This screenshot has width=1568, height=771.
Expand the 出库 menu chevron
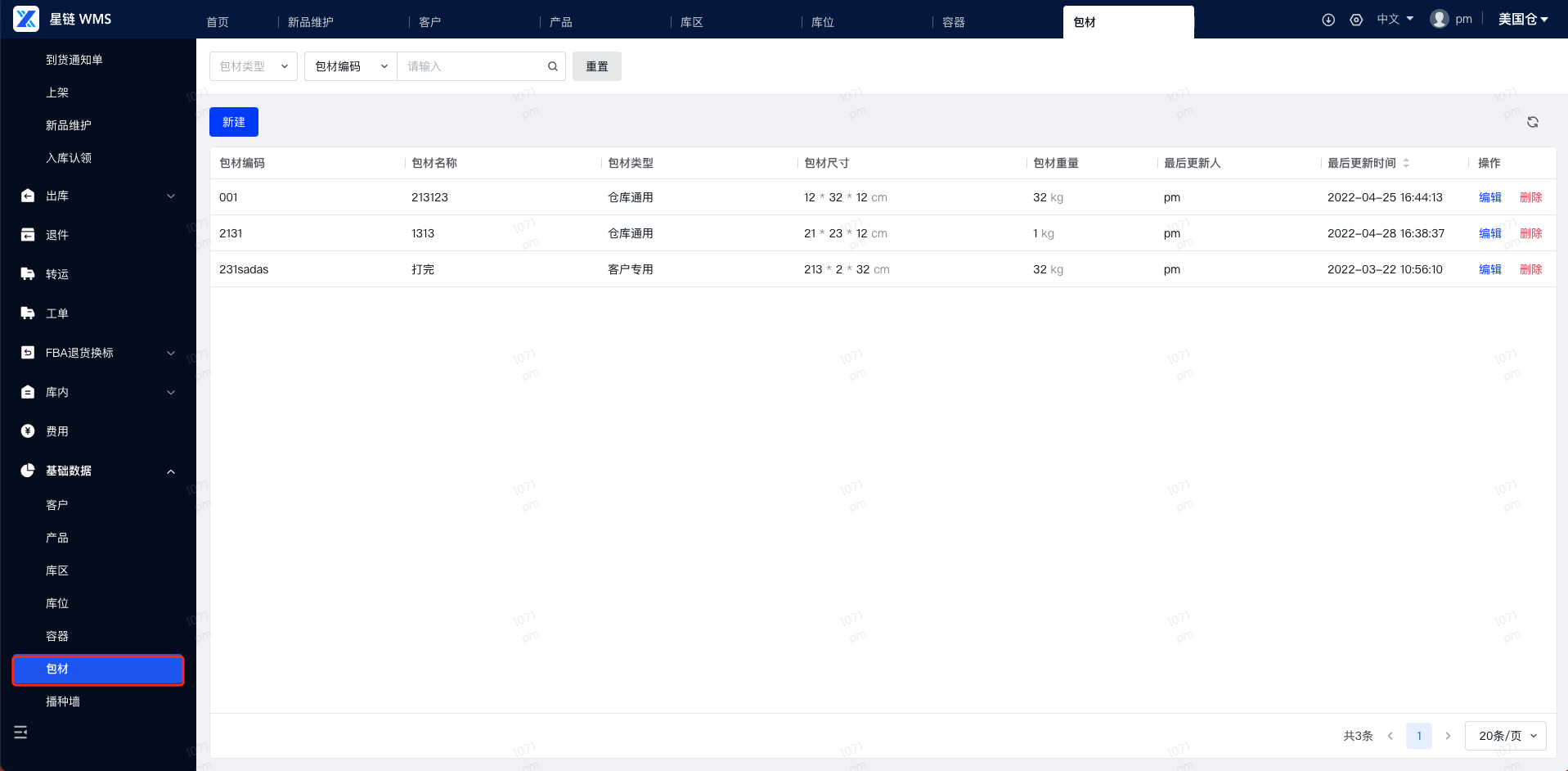171,196
